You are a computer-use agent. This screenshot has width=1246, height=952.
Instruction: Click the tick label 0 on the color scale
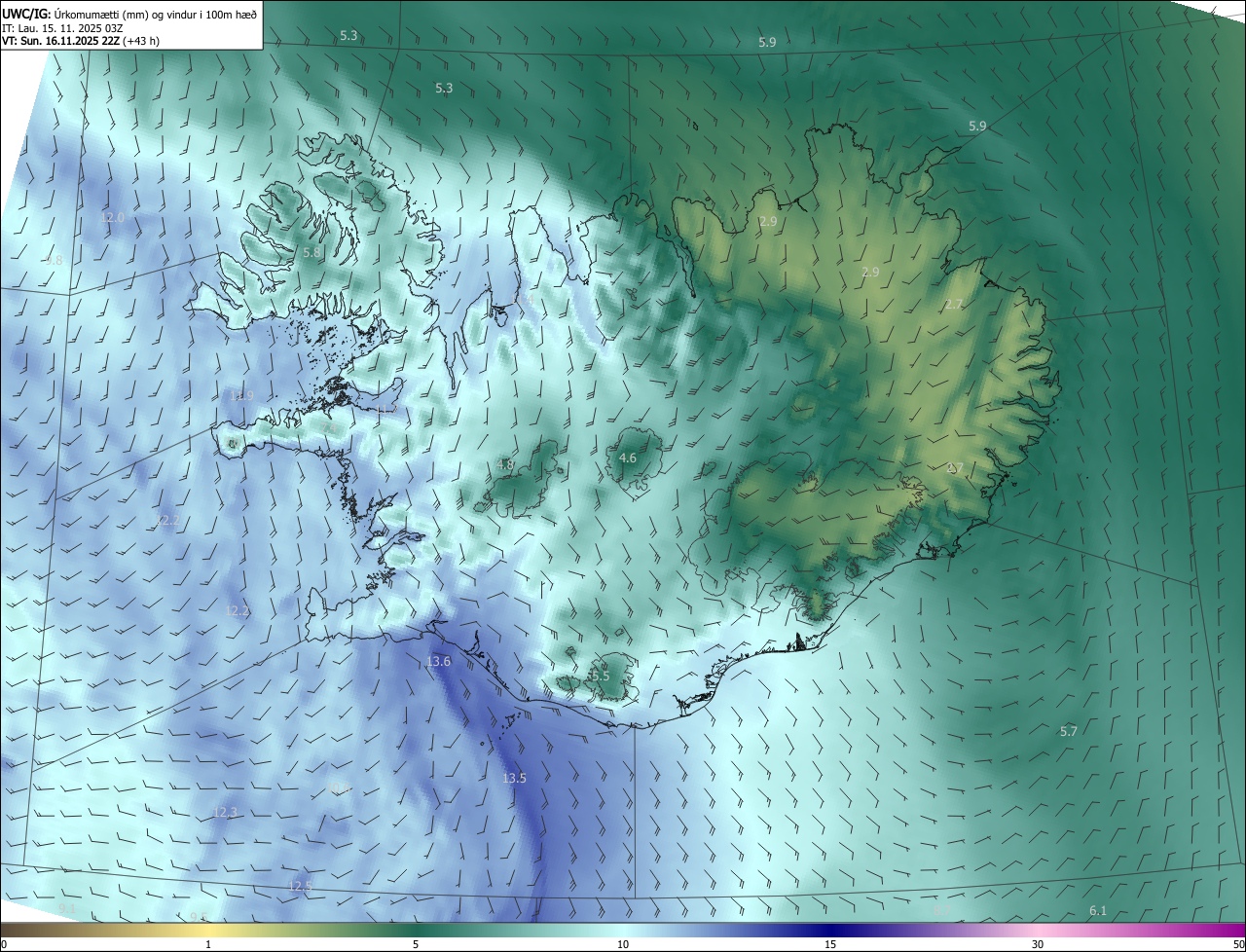pyautogui.click(x=4, y=944)
